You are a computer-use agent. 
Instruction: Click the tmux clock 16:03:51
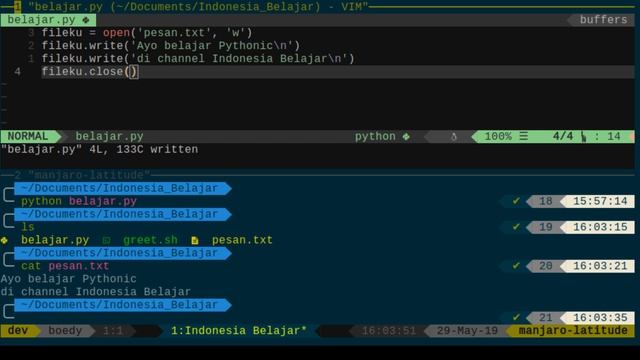pos(389,331)
